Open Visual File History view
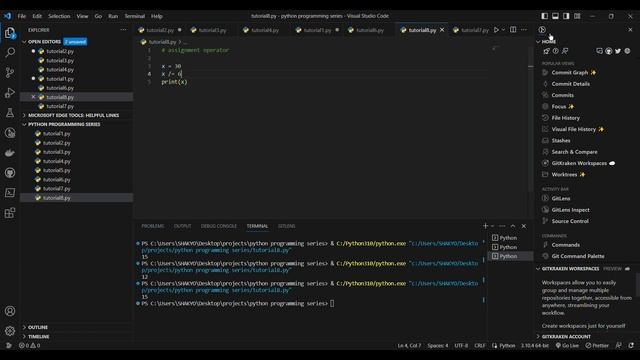This screenshot has width=640, height=360. tap(573, 129)
